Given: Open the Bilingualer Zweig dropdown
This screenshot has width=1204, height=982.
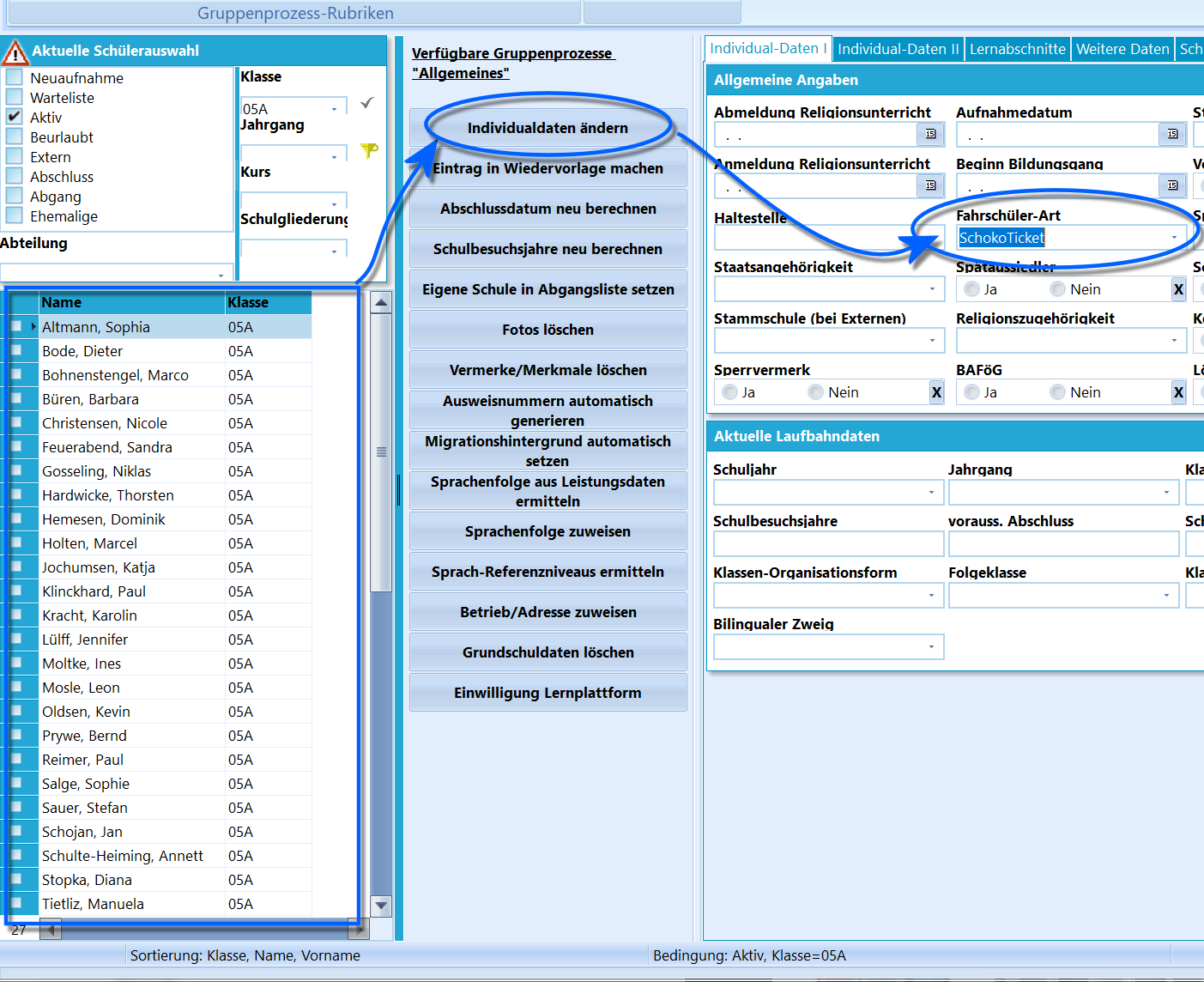Looking at the screenshot, I should [931, 647].
